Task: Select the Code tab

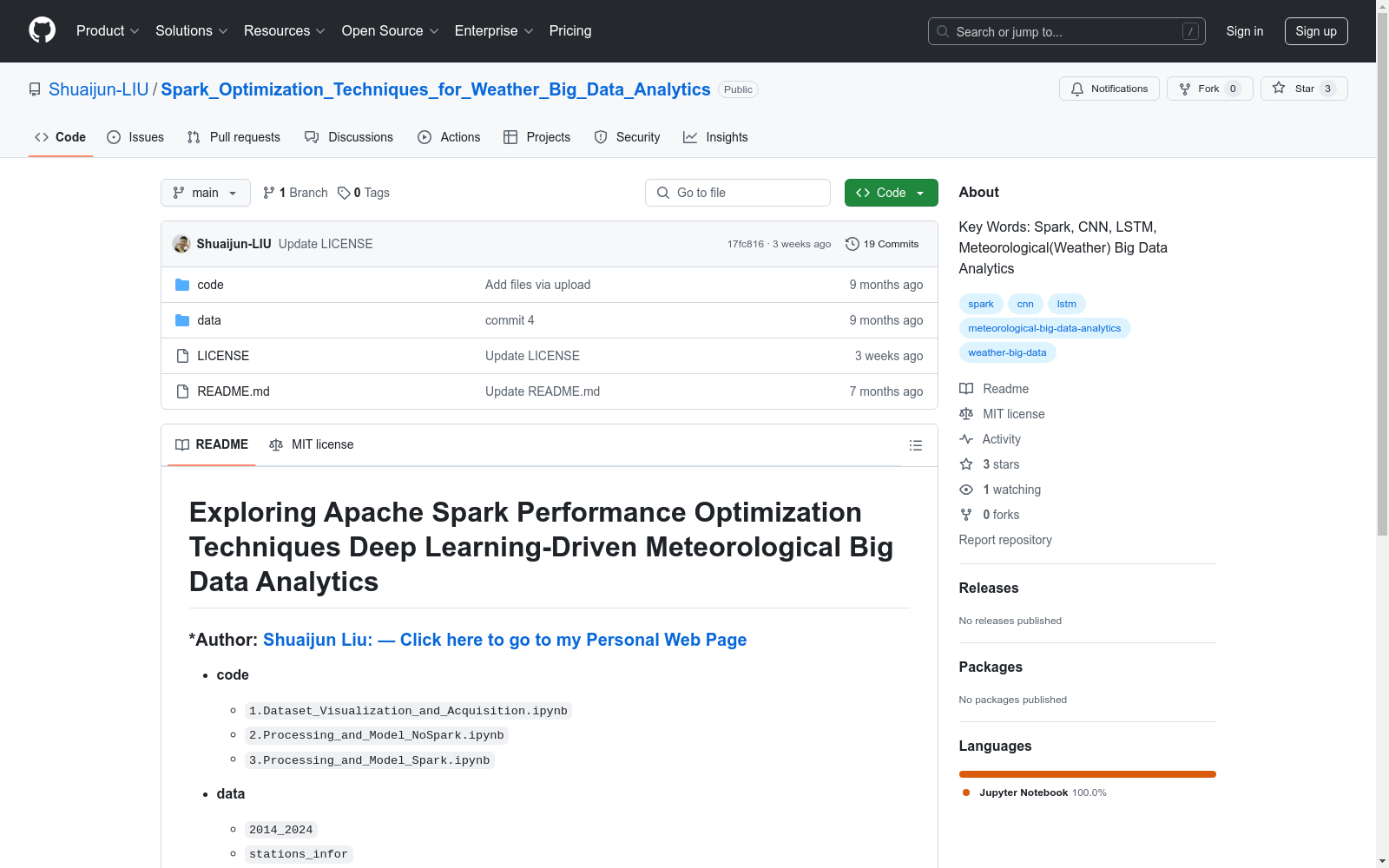Action: point(61,137)
